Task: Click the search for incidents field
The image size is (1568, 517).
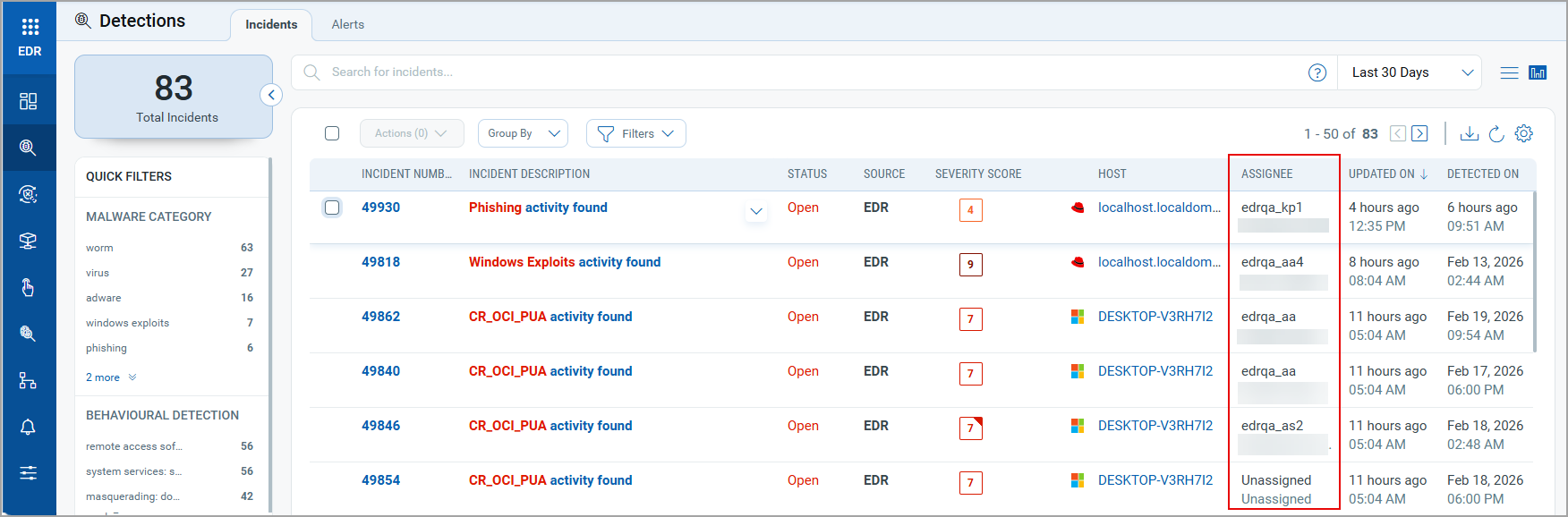Action: point(805,72)
